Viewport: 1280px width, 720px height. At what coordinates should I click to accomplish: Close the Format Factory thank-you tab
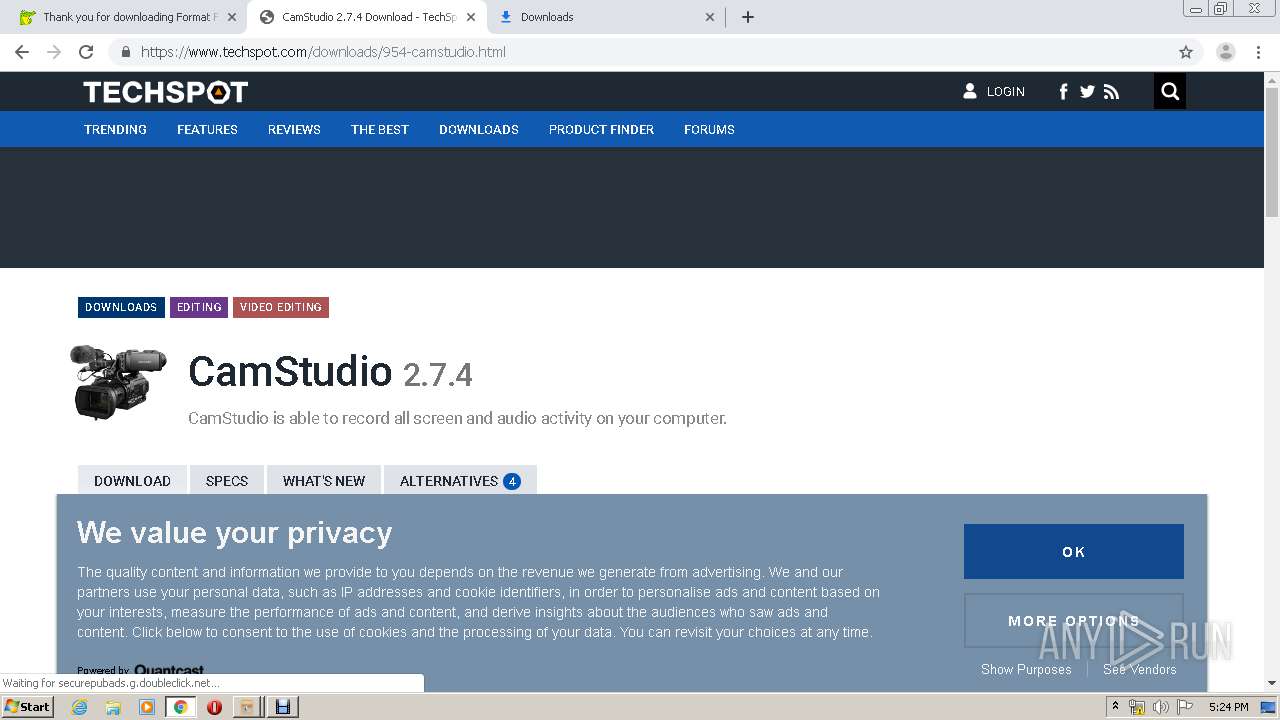232,17
